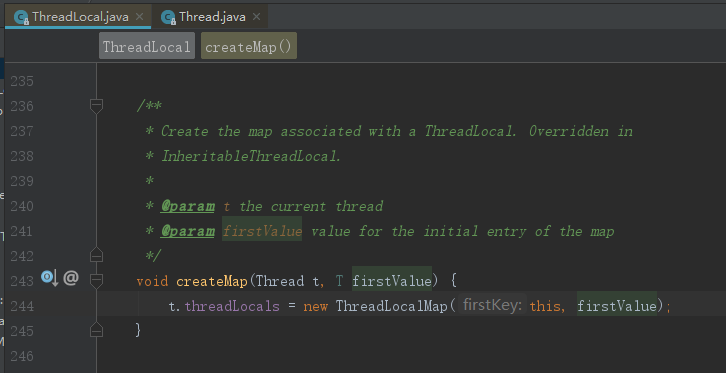Click firstValue in the Javadoc comment

(x=262, y=231)
